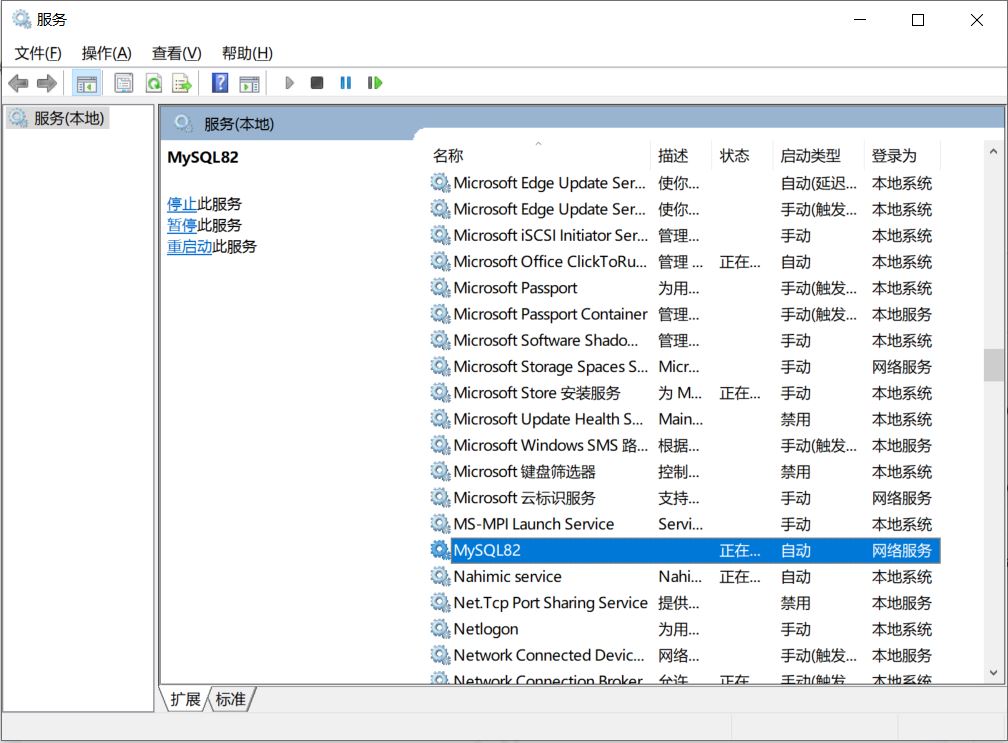
Task: Start service with the play toolbar icon
Action: (x=289, y=83)
